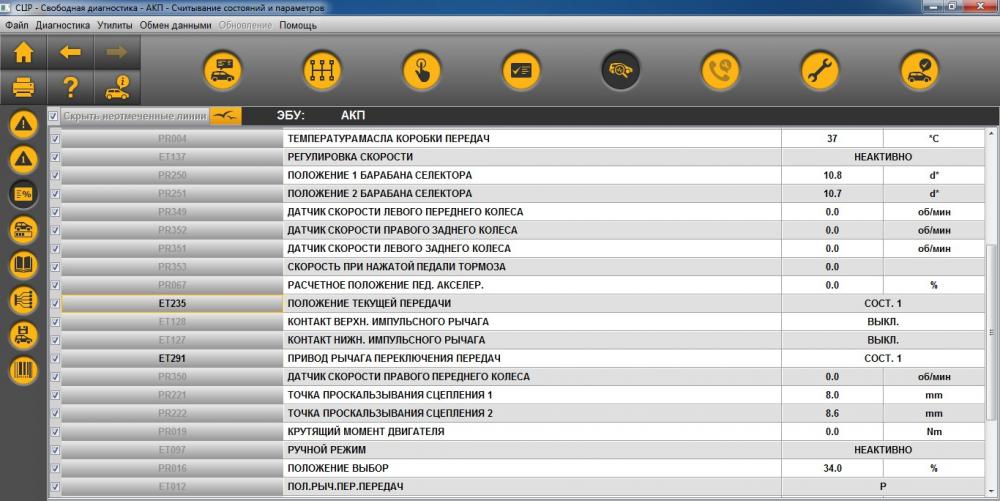Go to the home screen icon
This screenshot has height=501, width=1000.
(24, 52)
